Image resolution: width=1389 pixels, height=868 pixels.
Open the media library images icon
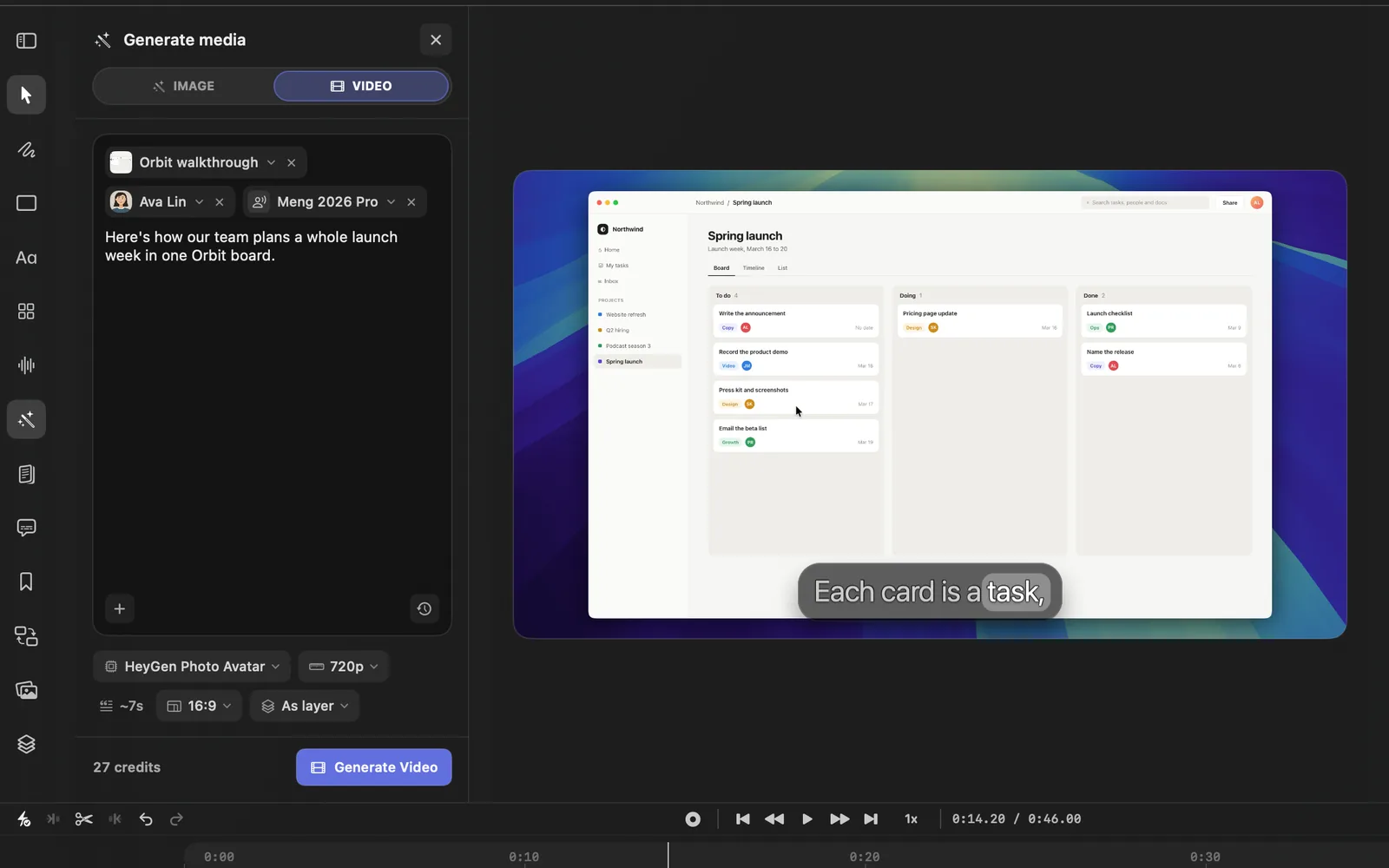(26, 690)
